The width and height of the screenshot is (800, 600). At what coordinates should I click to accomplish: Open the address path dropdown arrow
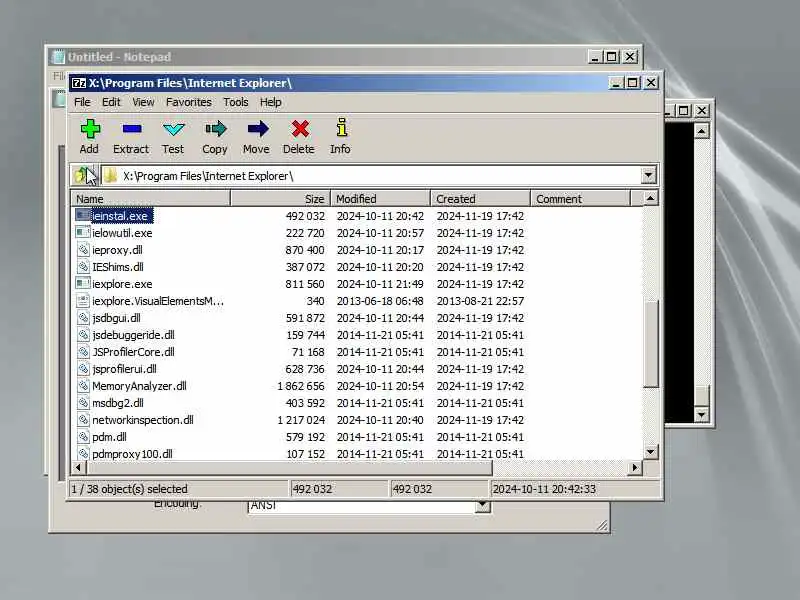pyautogui.click(x=648, y=176)
